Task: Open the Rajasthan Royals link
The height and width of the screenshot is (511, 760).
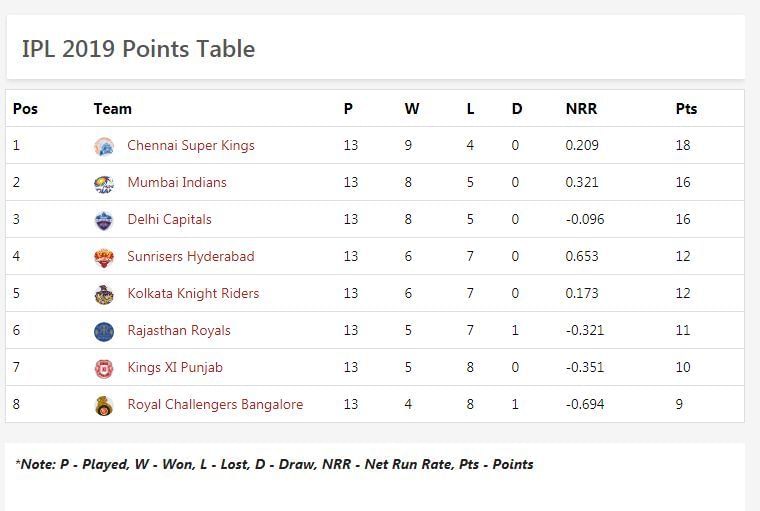Action: point(179,331)
